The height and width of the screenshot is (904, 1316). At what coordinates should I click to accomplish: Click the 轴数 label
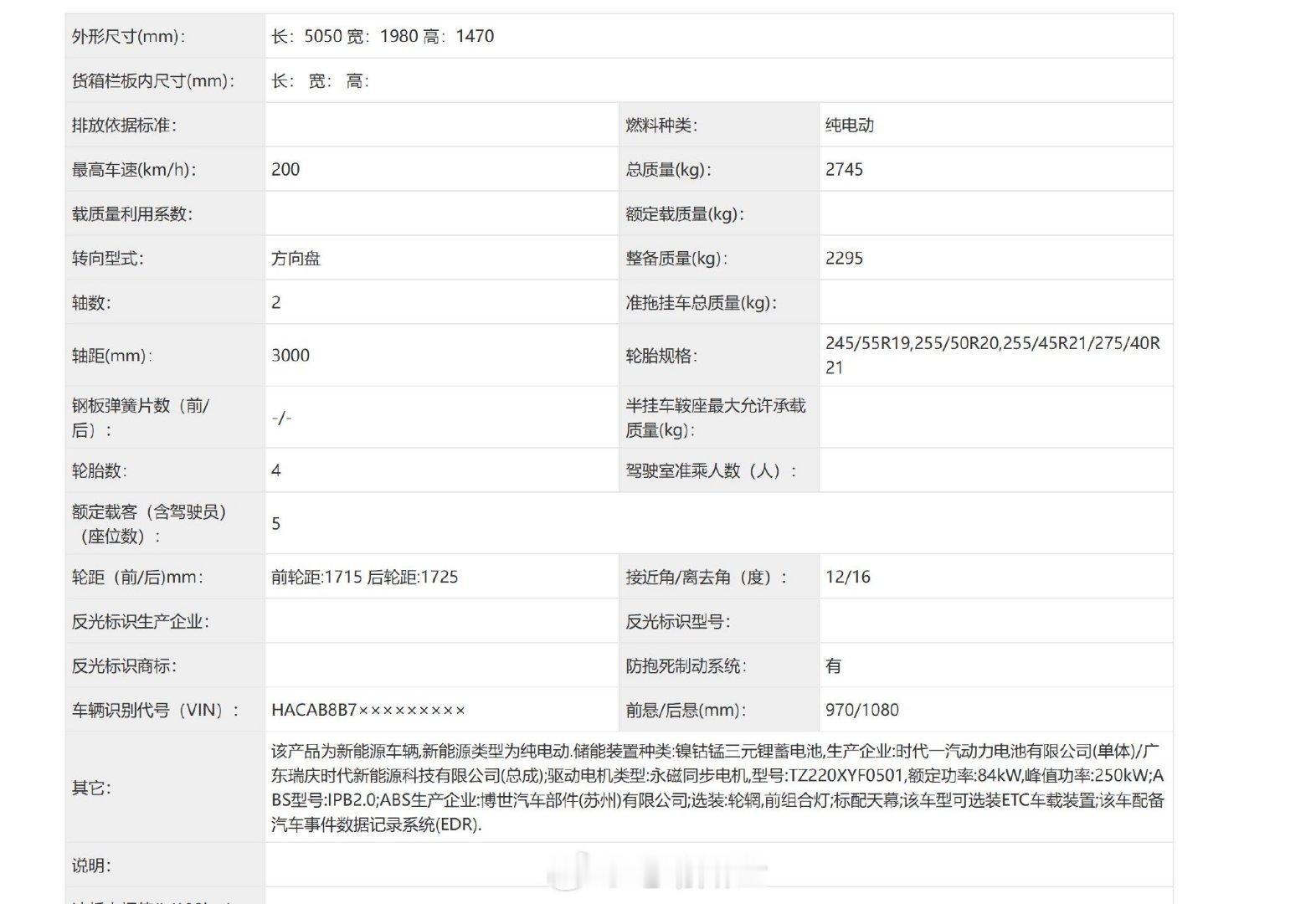tap(91, 302)
